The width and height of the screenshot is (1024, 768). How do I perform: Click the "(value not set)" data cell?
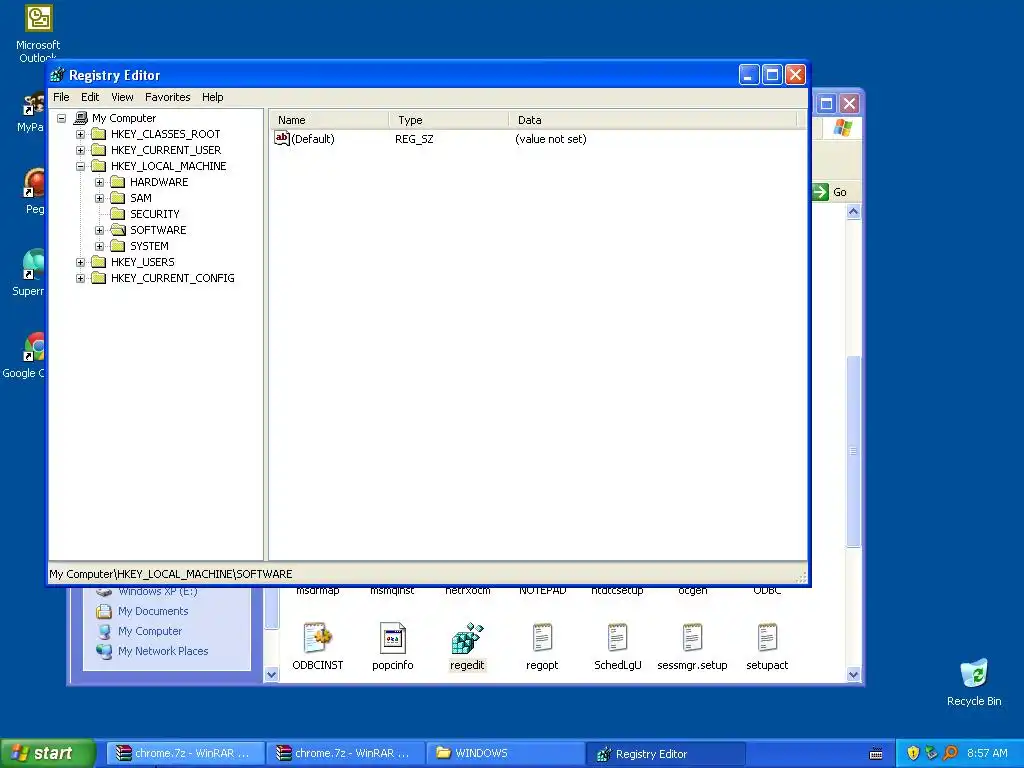click(551, 139)
